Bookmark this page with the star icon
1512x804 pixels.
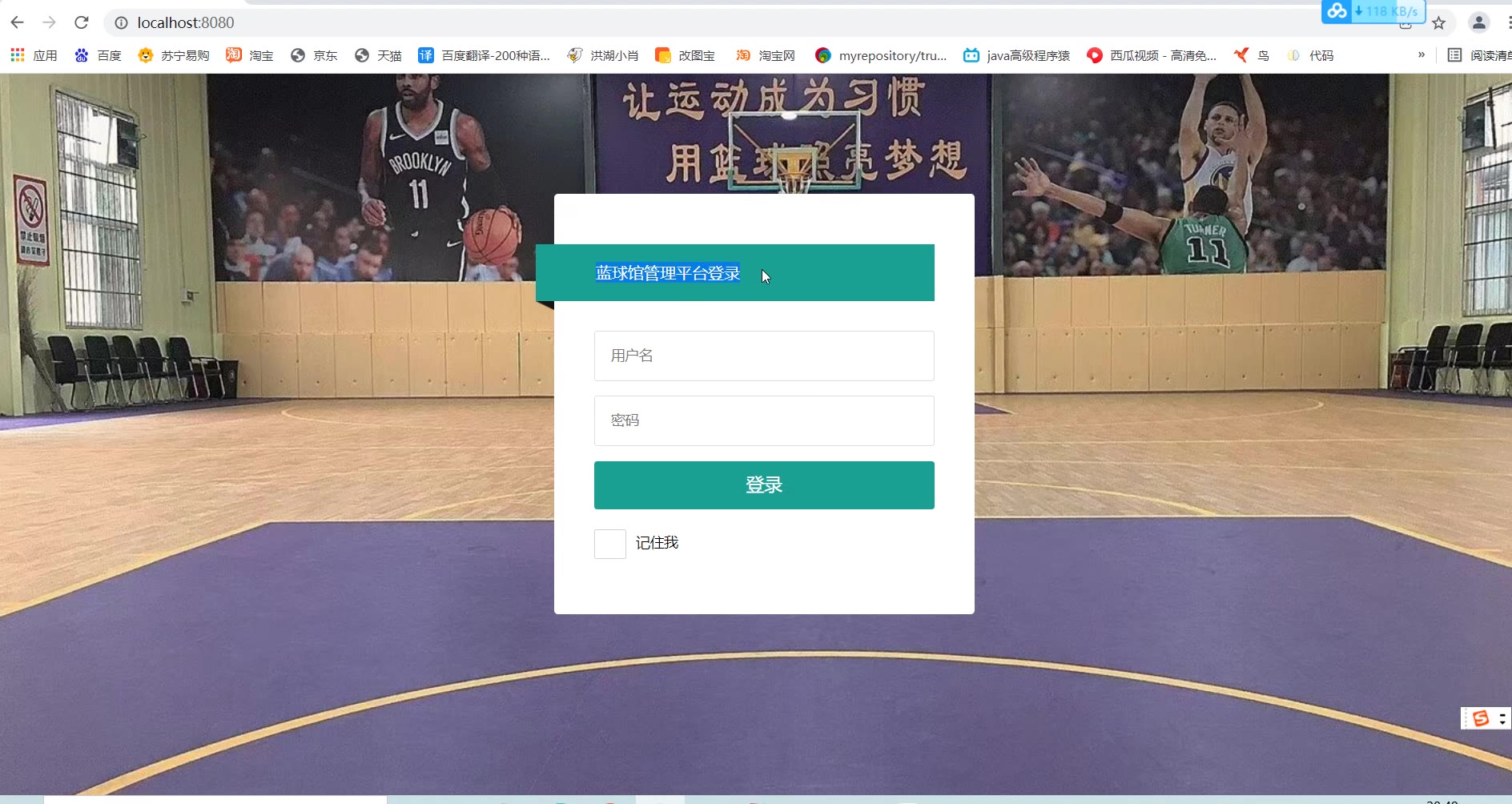click(x=1438, y=23)
